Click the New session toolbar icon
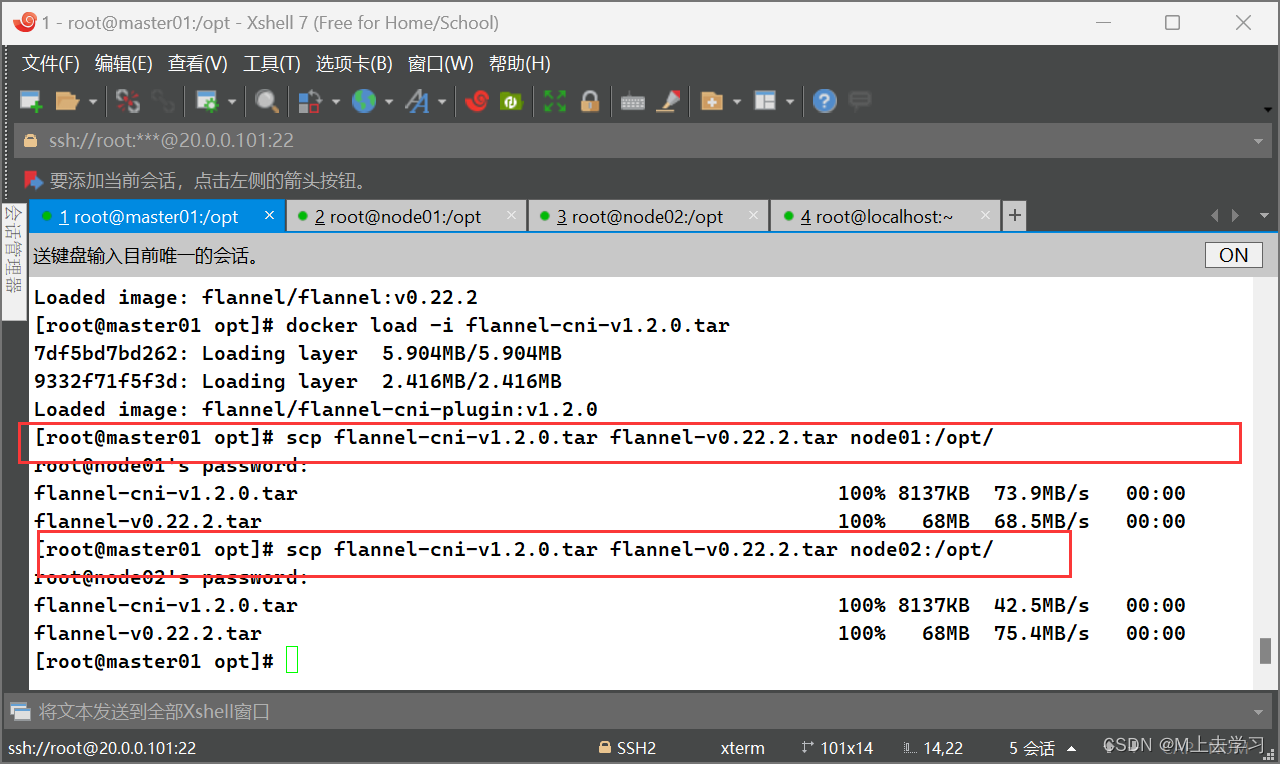1280x764 pixels. tap(31, 101)
